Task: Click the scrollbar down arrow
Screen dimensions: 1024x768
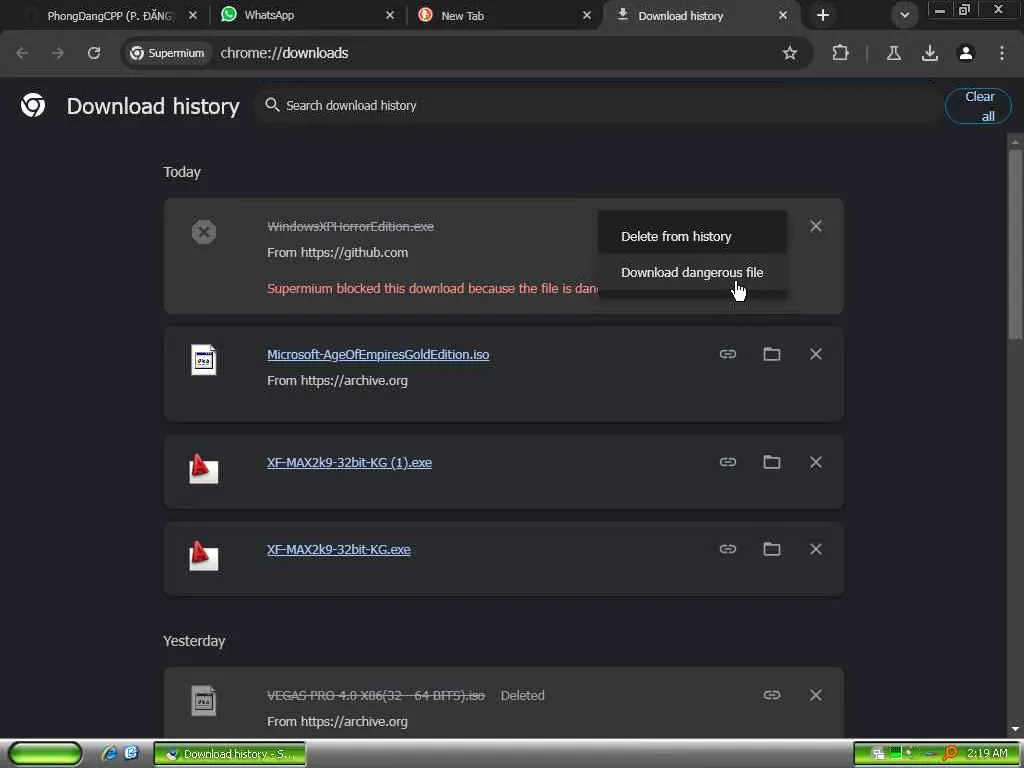Action: click(x=1015, y=729)
